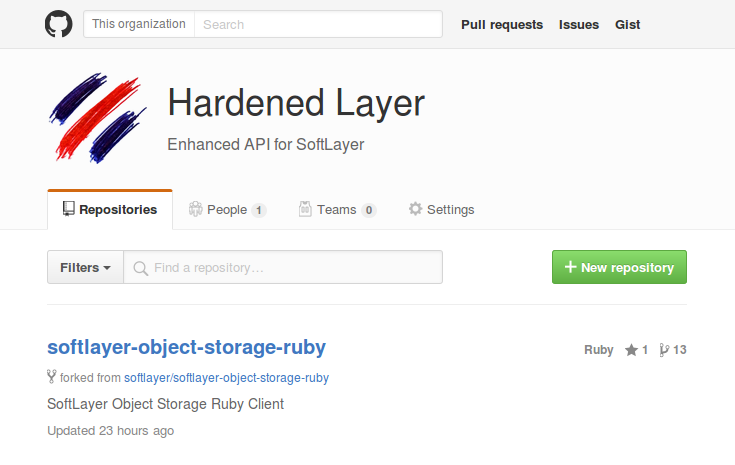735x465 pixels.
Task: Click the GitHub Octocat logo
Action: point(59,24)
